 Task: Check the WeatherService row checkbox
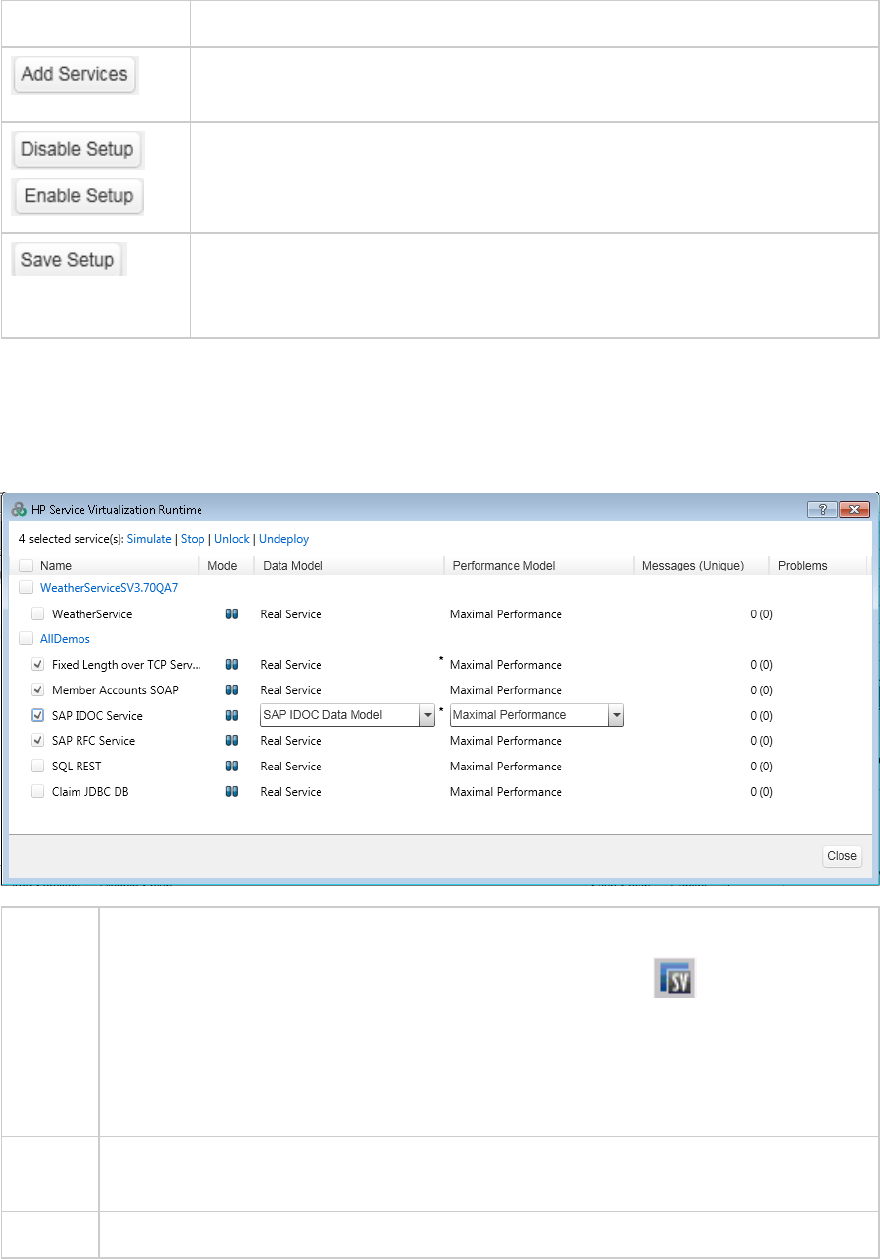(x=38, y=613)
